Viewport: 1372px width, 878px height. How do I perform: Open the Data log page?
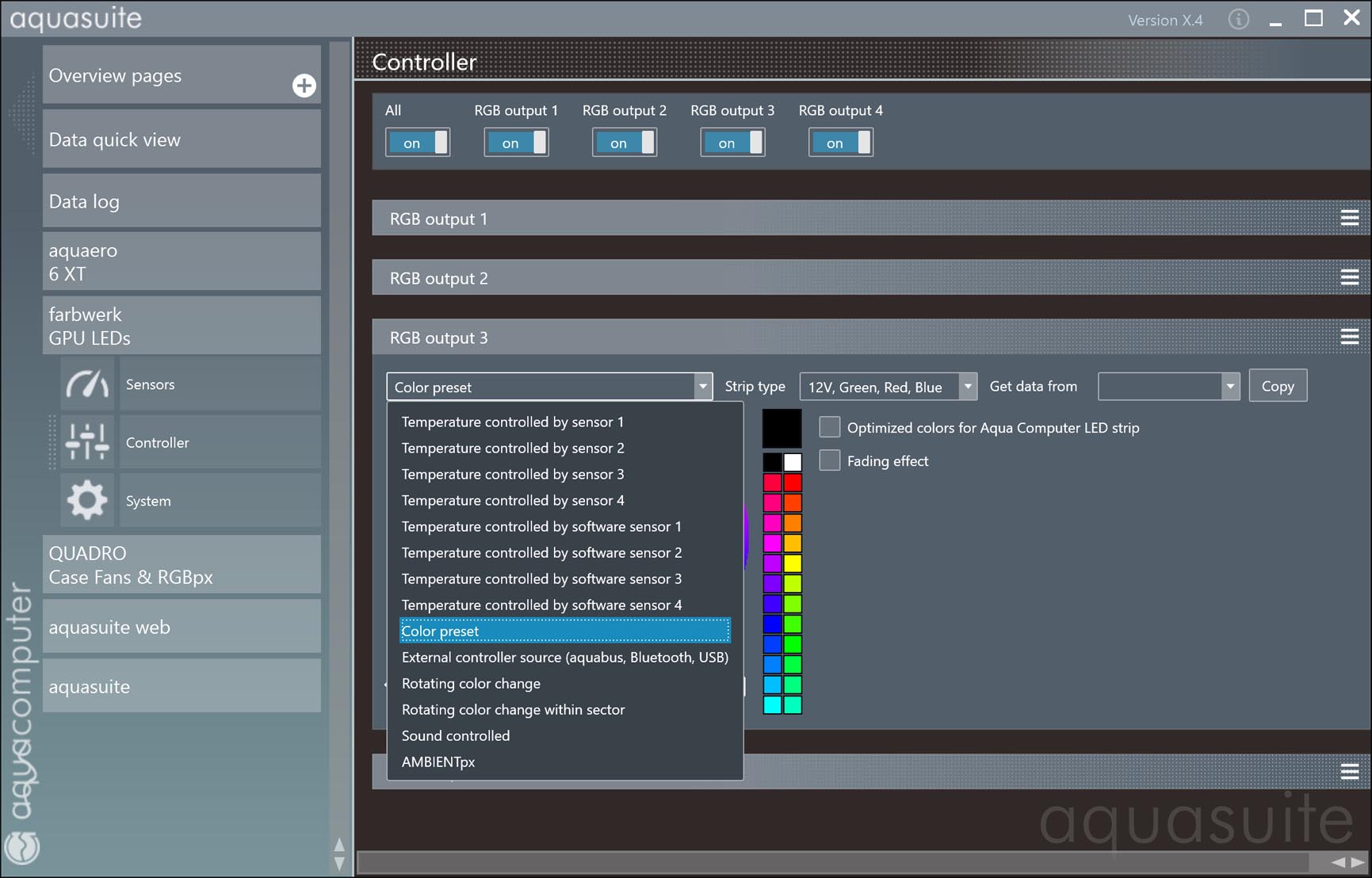click(x=182, y=201)
